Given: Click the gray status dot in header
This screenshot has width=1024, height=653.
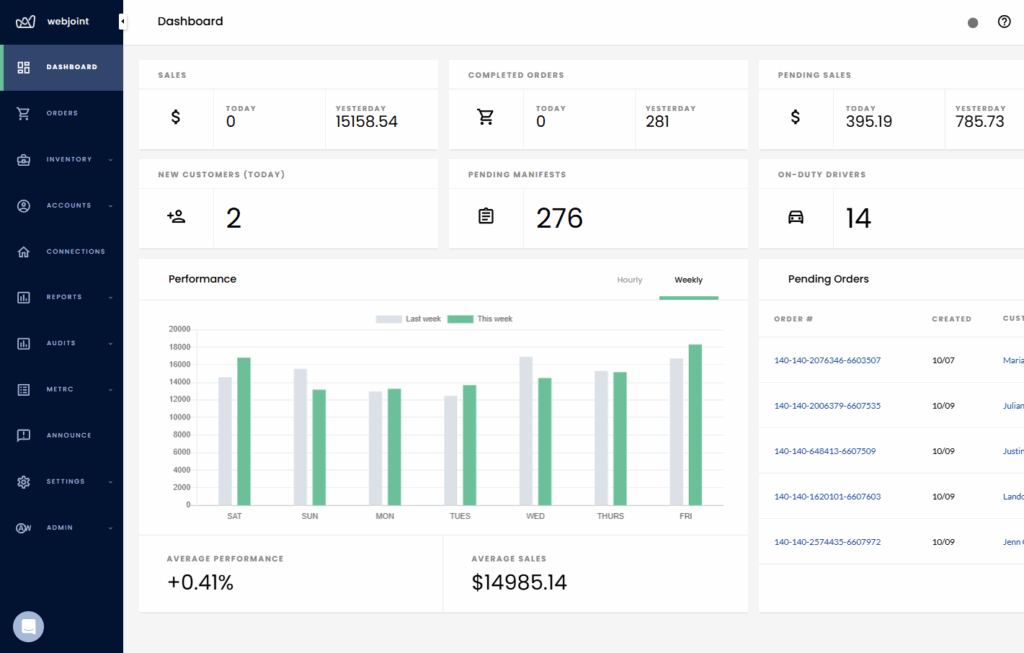Looking at the screenshot, I should (973, 23).
